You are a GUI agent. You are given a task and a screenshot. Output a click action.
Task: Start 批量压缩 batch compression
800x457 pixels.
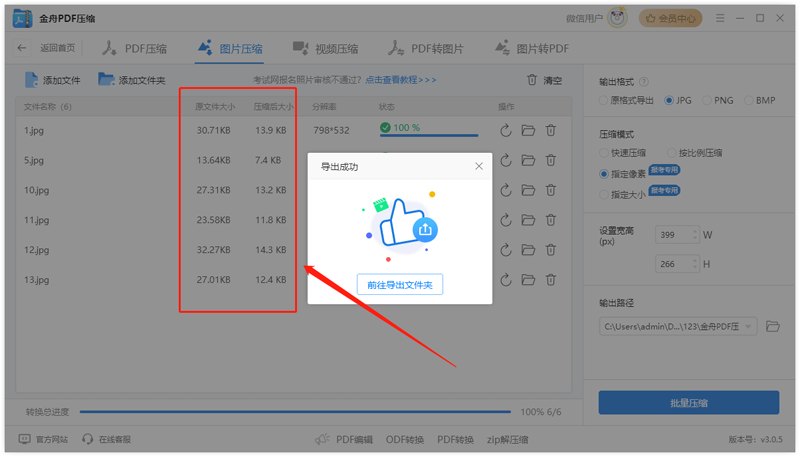coord(688,403)
